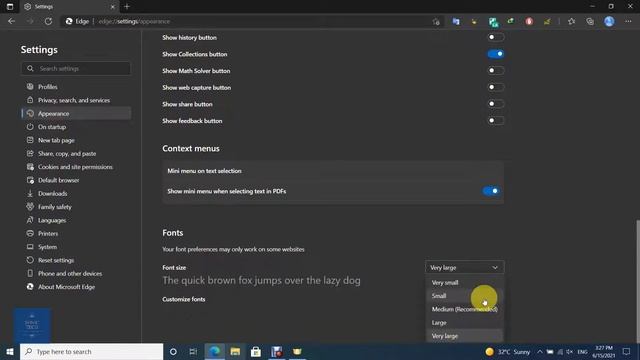640x360 pixels.
Task: Open the tab actions menu icon
Action: (x=10, y=7)
